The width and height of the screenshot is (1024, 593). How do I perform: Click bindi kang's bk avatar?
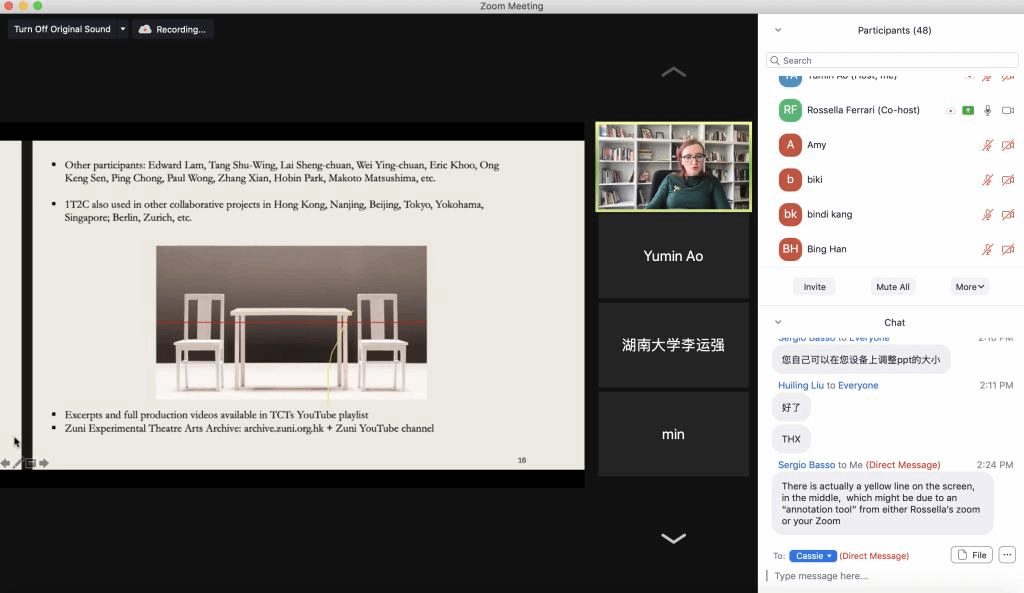[x=790, y=214]
